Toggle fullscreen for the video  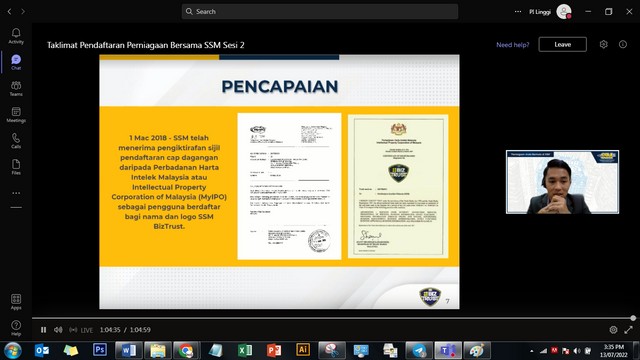point(628,330)
